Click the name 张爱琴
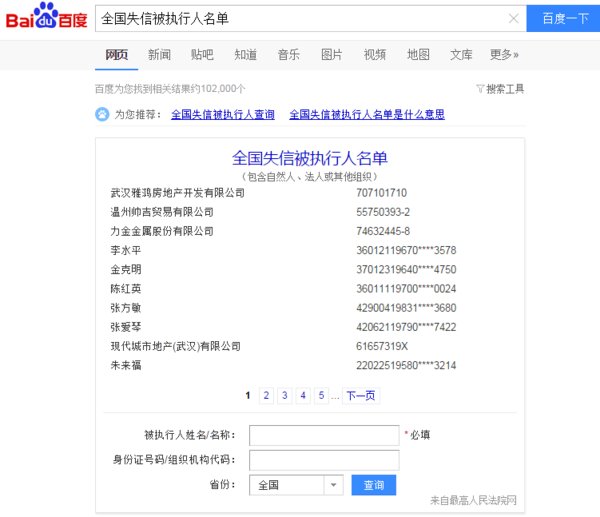This screenshot has width=600, height=517. click(126, 327)
